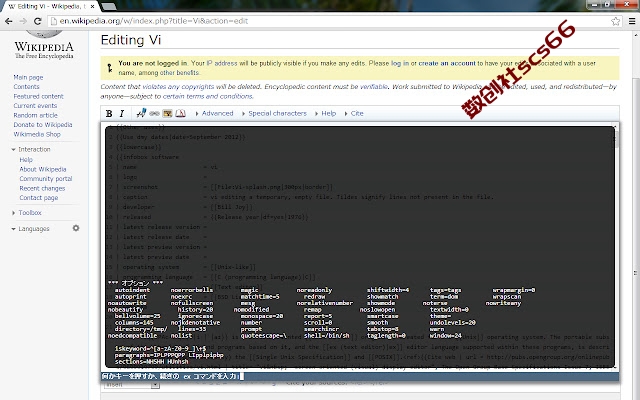The image size is (640, 400).
Task: Open a new browser tab
Action: pos(108,6)
